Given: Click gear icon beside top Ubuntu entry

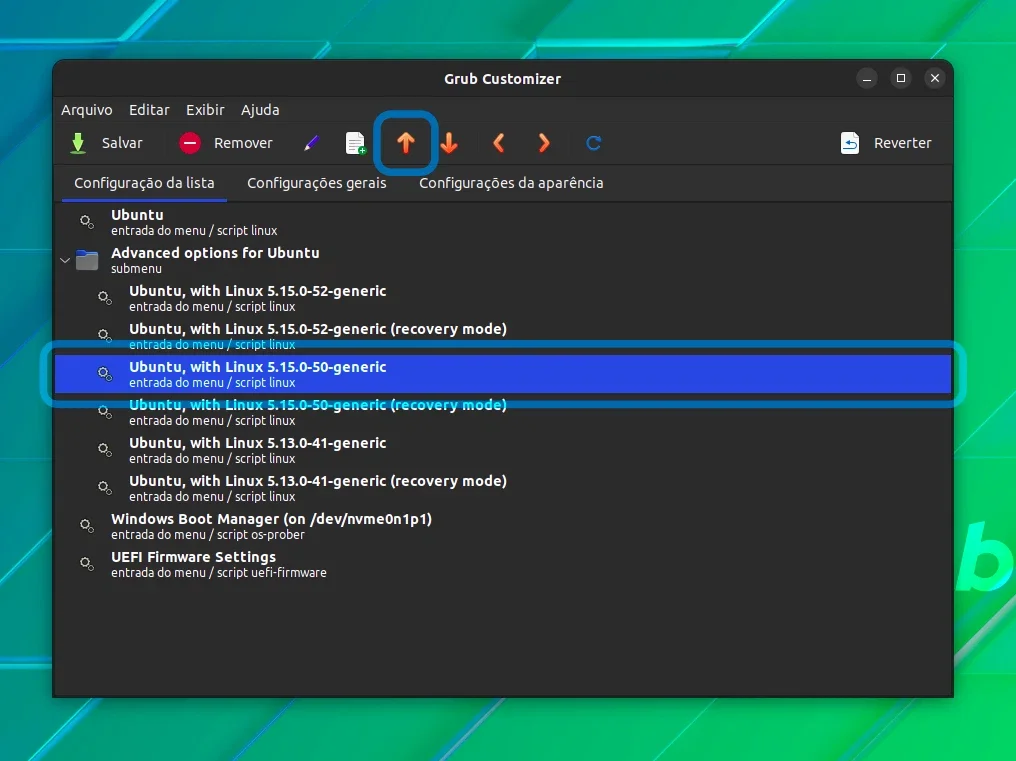Looking at the screenshot, I should (x=87, y=222).
